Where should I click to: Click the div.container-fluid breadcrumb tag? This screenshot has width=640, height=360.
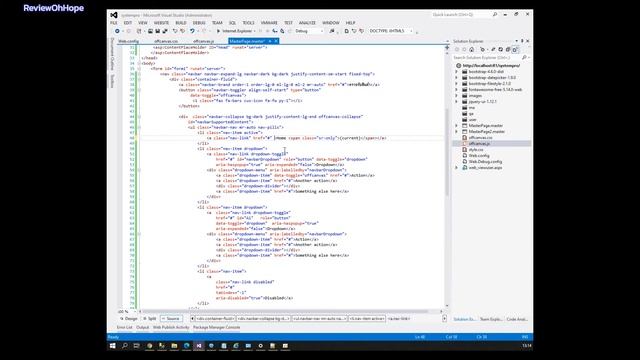coord(215,318)
